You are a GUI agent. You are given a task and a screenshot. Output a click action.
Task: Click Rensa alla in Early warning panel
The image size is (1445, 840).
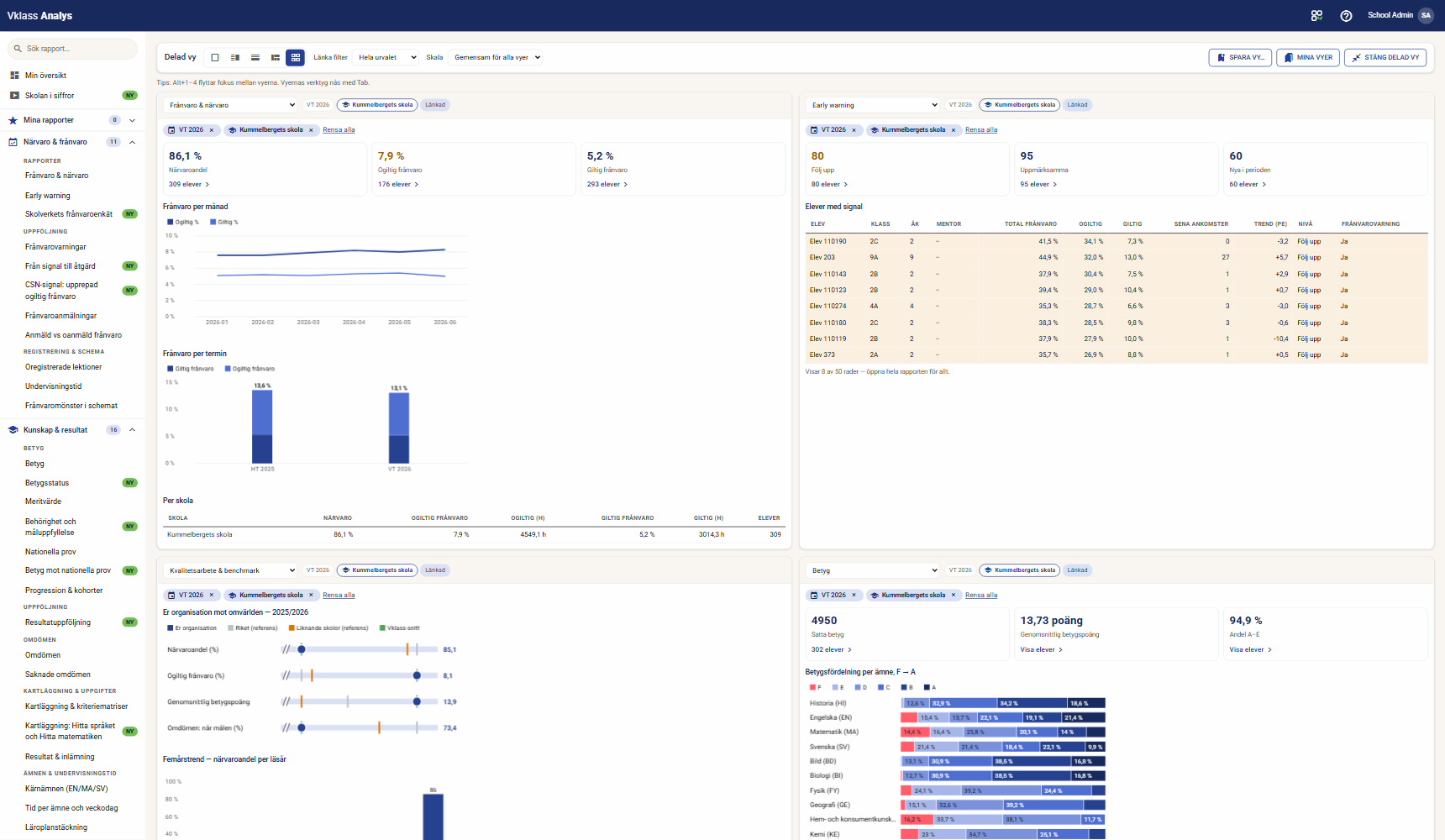click(981, 130)
